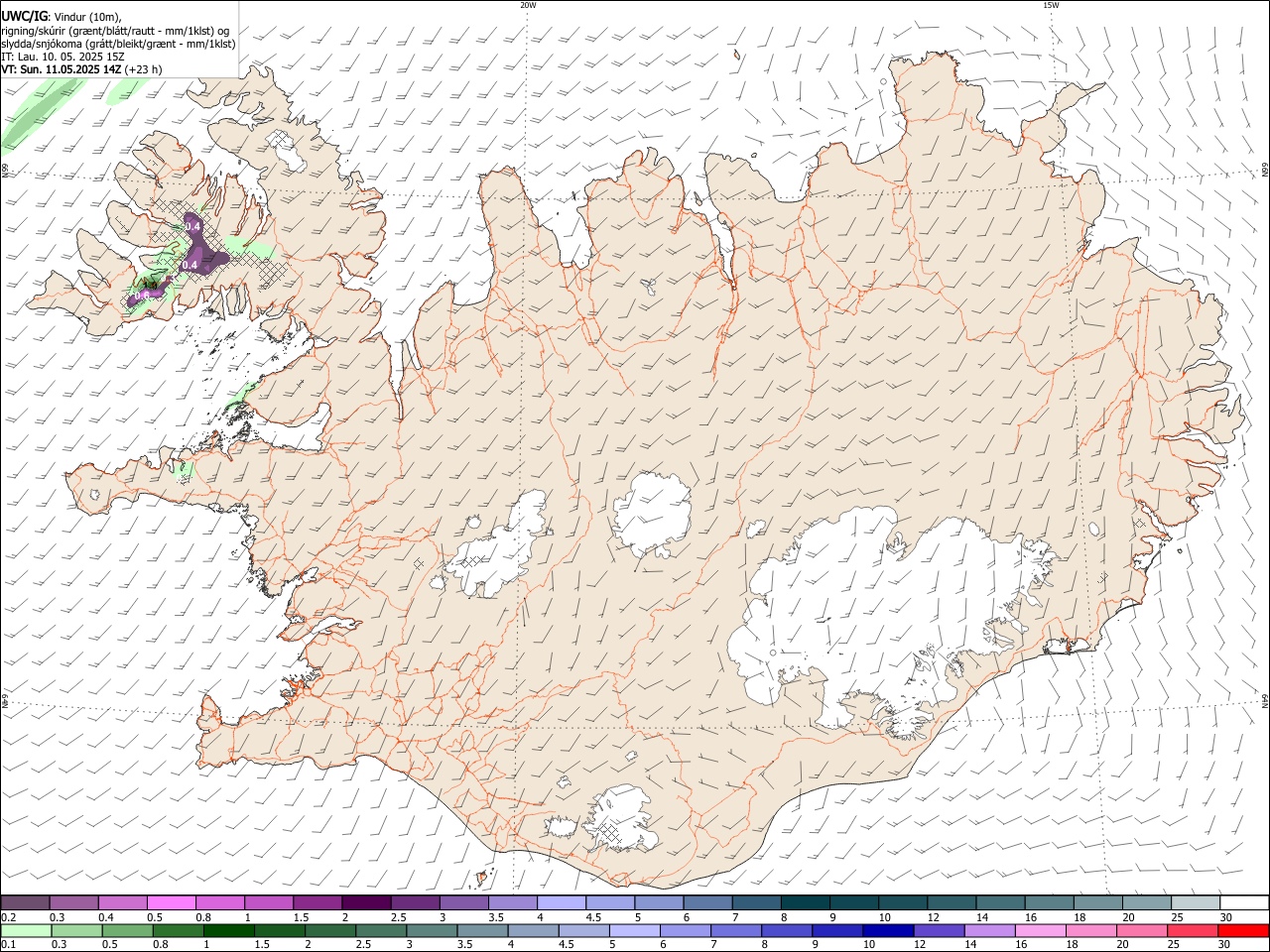Screen dimensions: 1270x952
Task: Pick the hot pink 20 swatch, lower legend row
Action: point(1141,930)
